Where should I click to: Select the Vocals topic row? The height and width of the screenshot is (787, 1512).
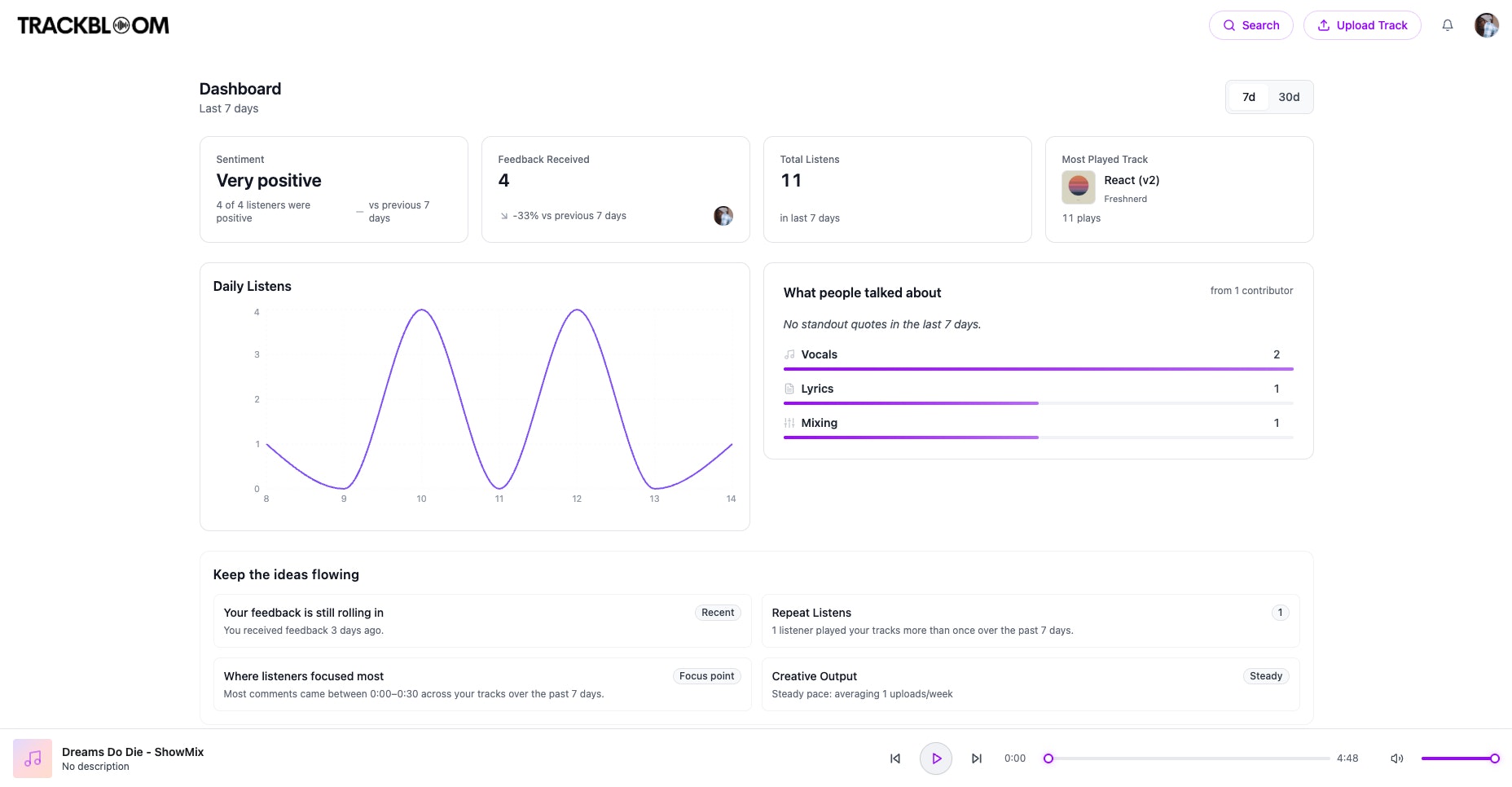[x=1038, y=358]
